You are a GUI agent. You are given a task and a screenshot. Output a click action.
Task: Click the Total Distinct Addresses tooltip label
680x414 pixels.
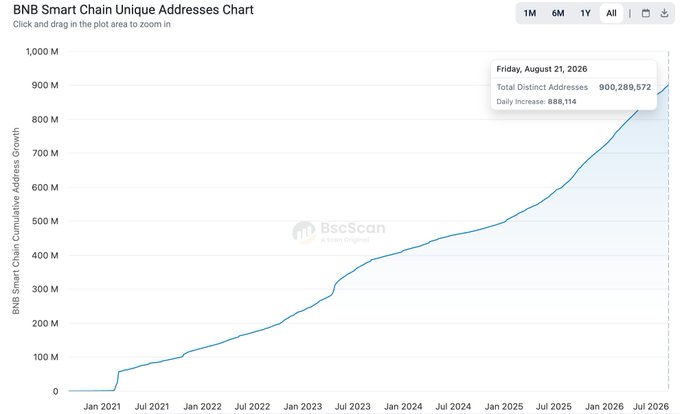point(542,87)
